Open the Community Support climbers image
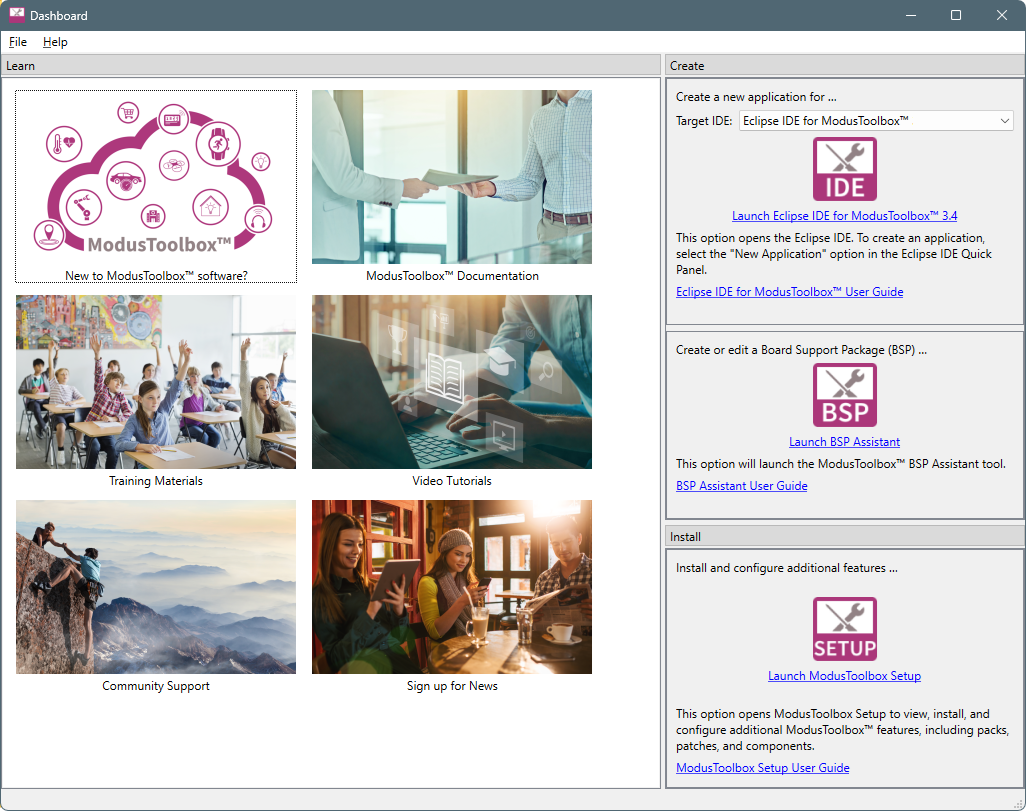Screen dimensions: 1026x811 (156, 586)
